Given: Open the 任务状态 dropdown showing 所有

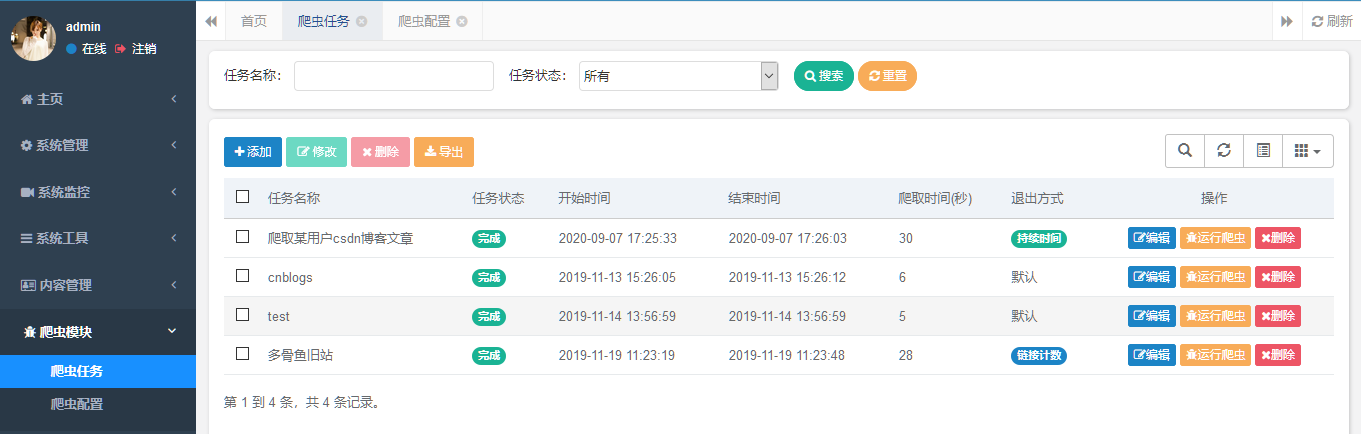Looking at the screenshot, I should click(679, 76).
